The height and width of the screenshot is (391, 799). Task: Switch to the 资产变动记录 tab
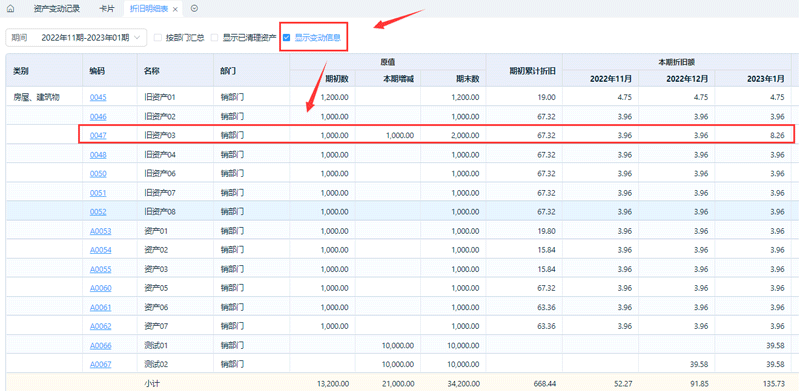click(x=56, y=9)
